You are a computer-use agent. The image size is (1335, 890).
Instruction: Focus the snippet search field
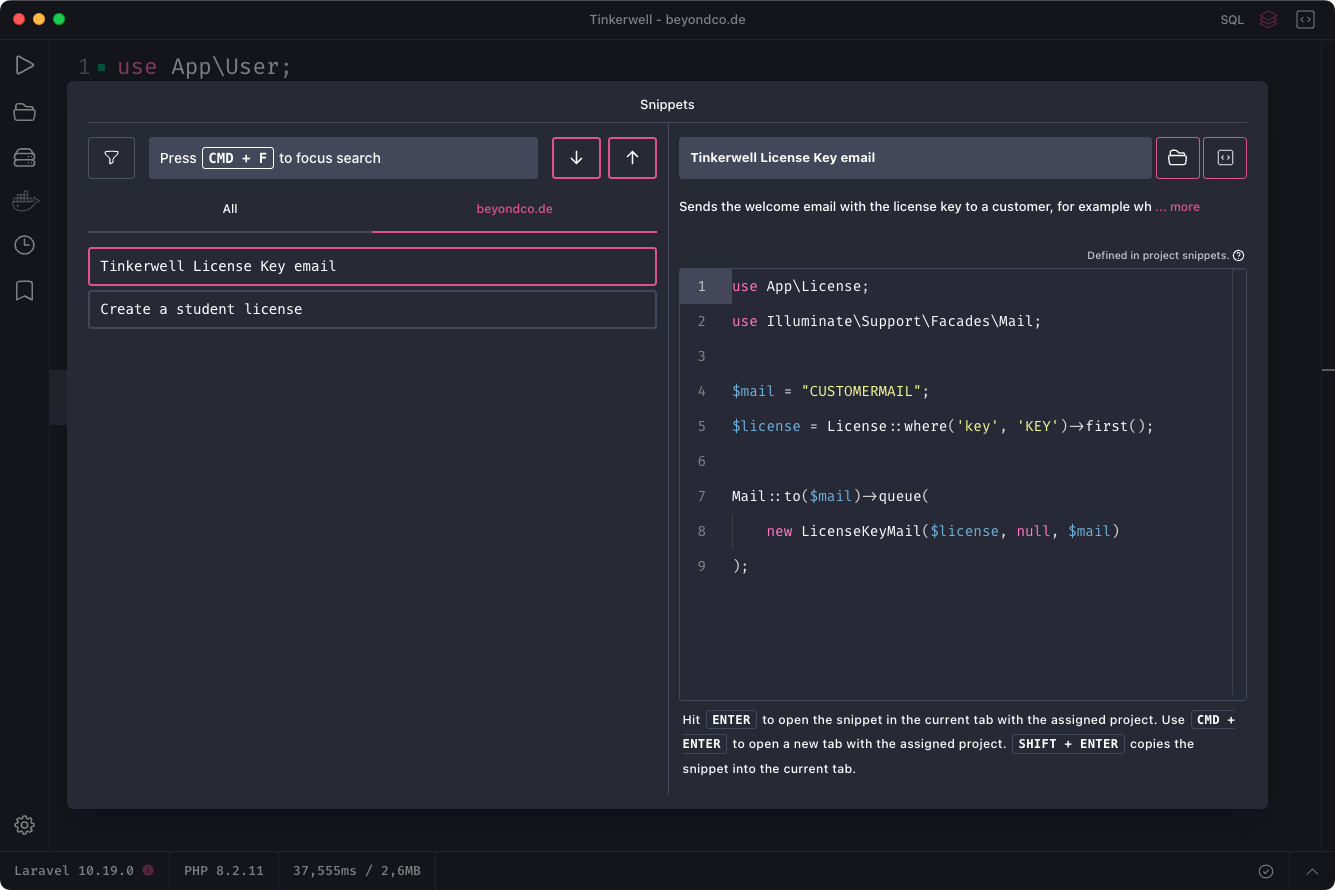[x=343, y=158]
